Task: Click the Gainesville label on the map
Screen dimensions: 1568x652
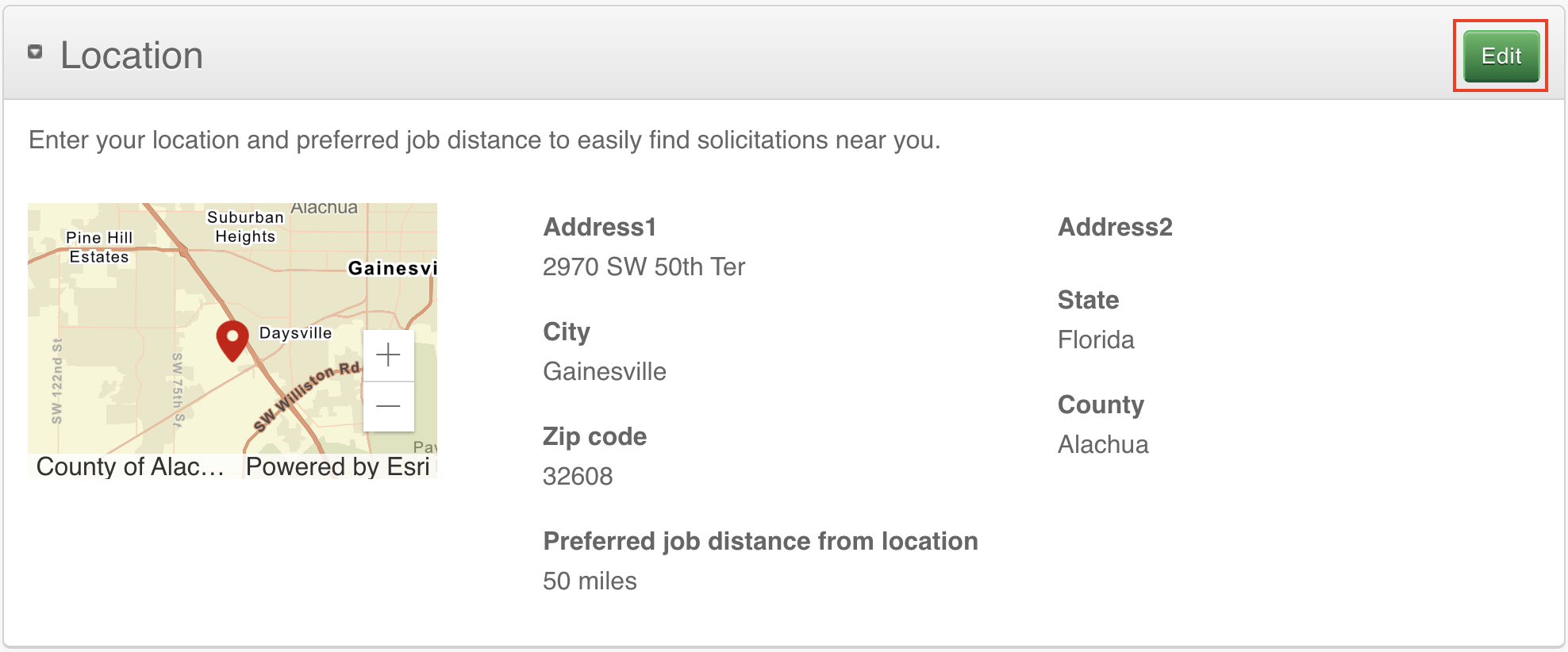Action: [392, 268]
